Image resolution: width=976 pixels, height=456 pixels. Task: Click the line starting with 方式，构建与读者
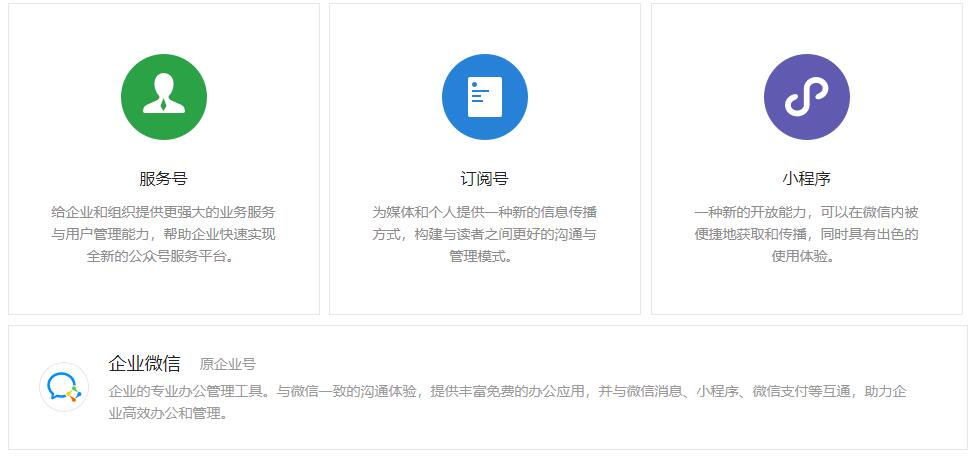[x=485, y=234]
